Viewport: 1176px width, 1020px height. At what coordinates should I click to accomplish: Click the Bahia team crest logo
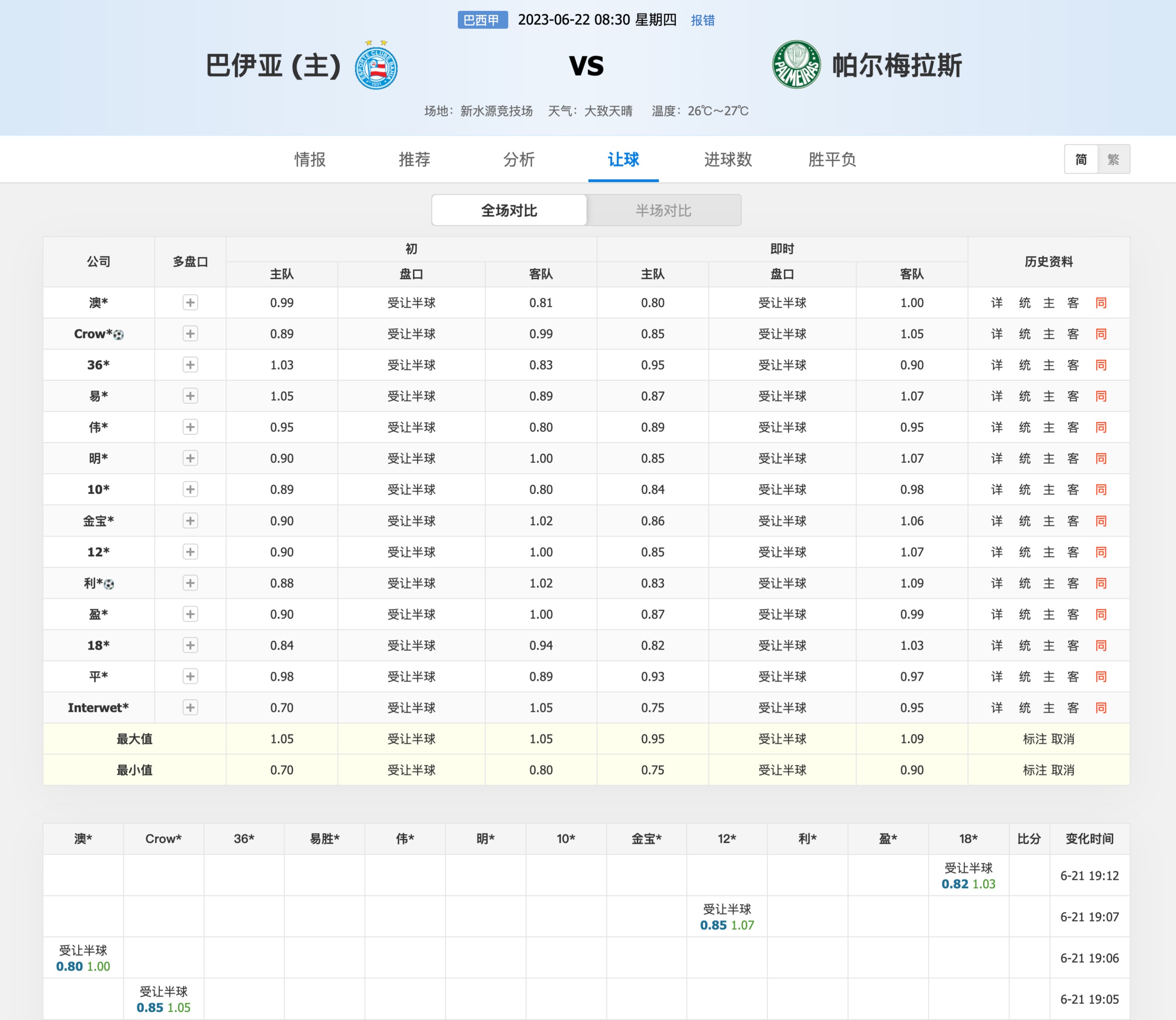[376, 65]
